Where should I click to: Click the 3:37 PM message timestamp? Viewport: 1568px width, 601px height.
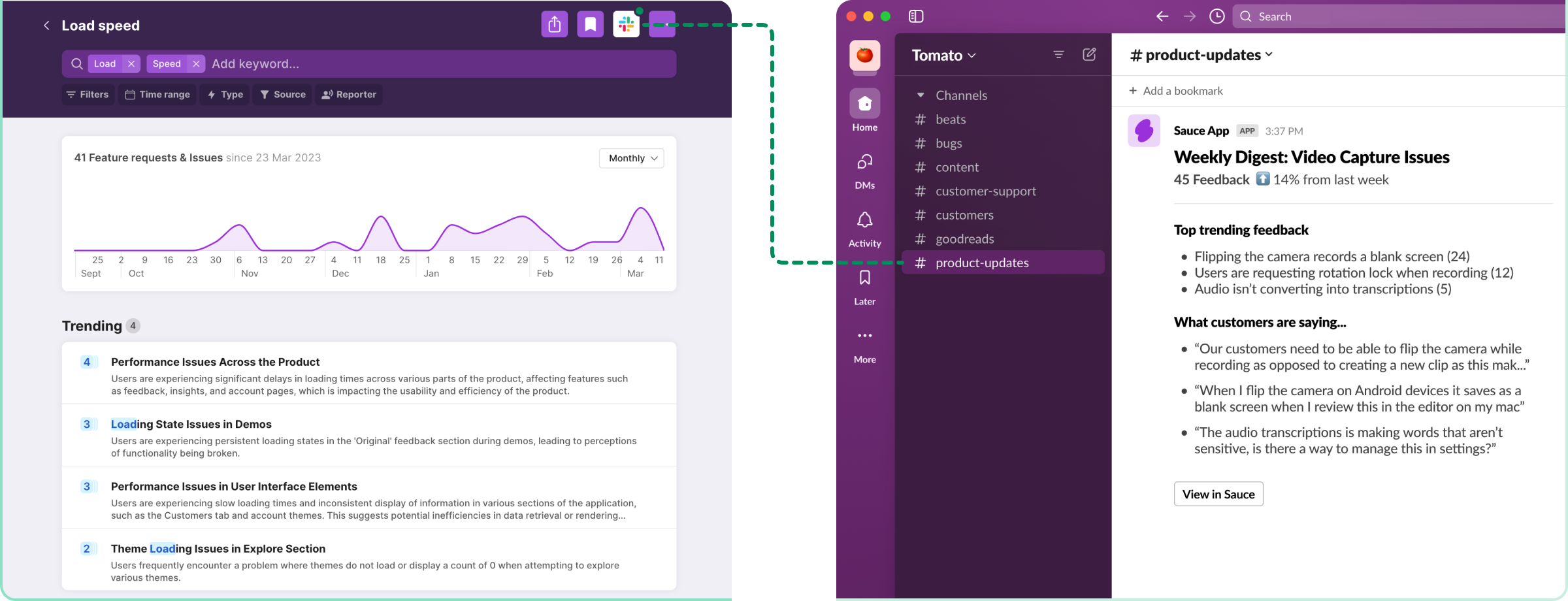pos(1284,131)
